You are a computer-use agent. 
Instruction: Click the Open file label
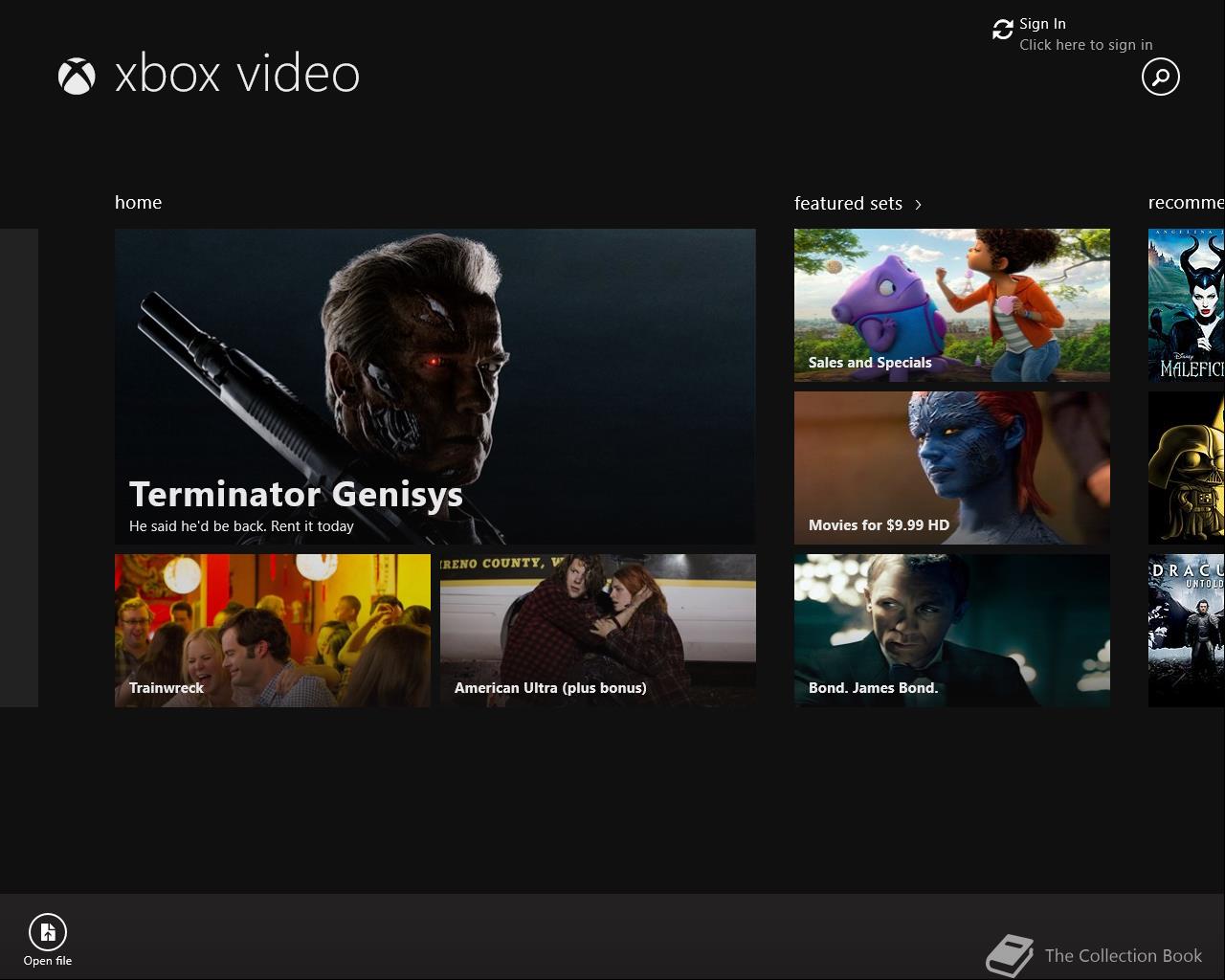pos(48,961)
